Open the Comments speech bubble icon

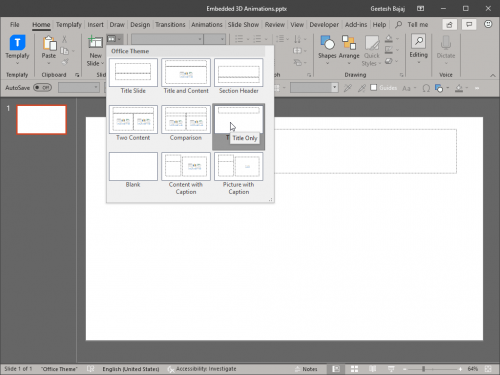[x=469, y=25]
